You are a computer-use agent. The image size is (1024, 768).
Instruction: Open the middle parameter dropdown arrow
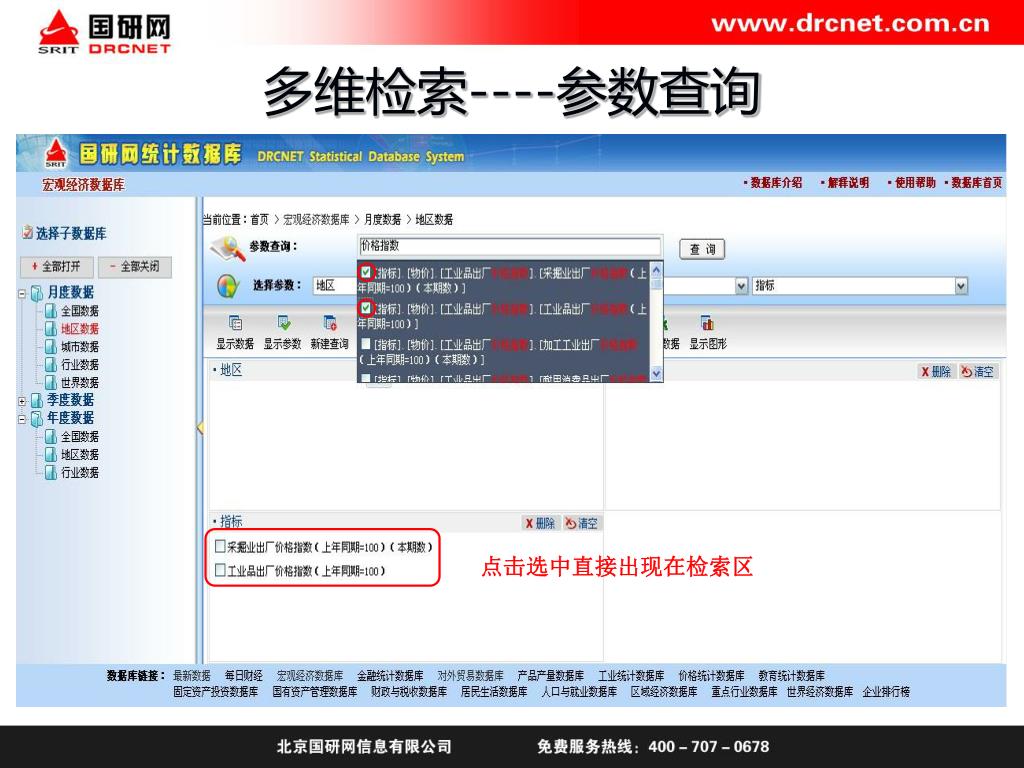coord(741,285)
